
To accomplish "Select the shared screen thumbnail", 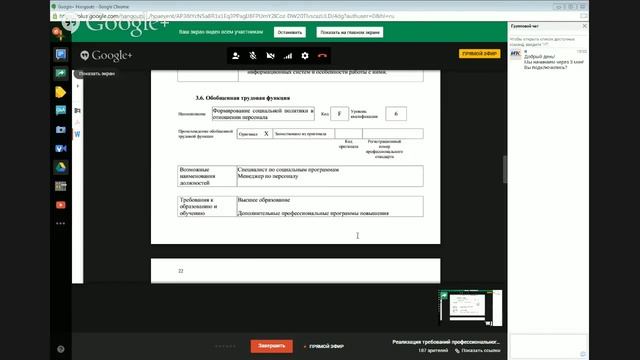I will tap(471, 308).
